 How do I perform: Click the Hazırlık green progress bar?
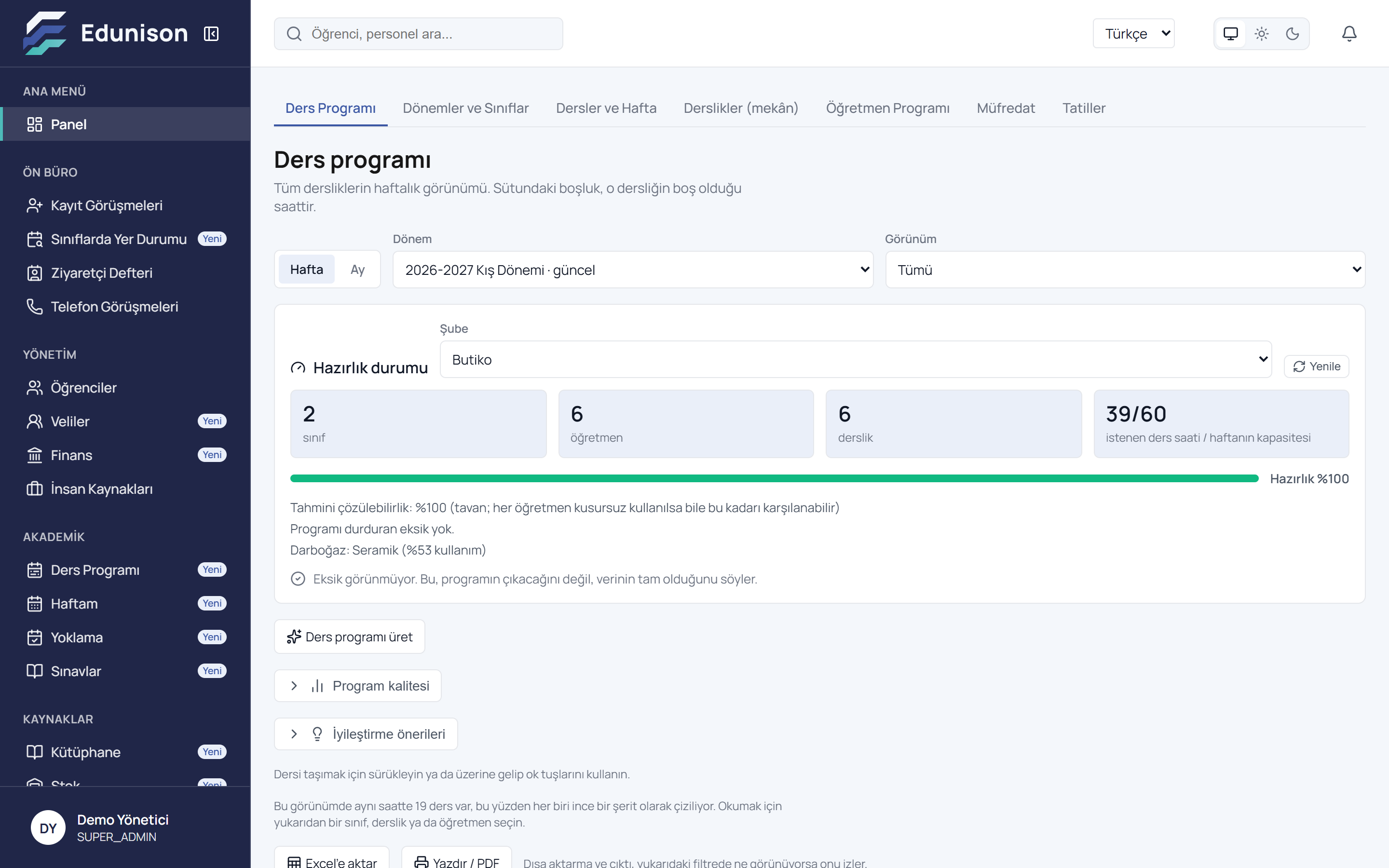click(774, 478)
